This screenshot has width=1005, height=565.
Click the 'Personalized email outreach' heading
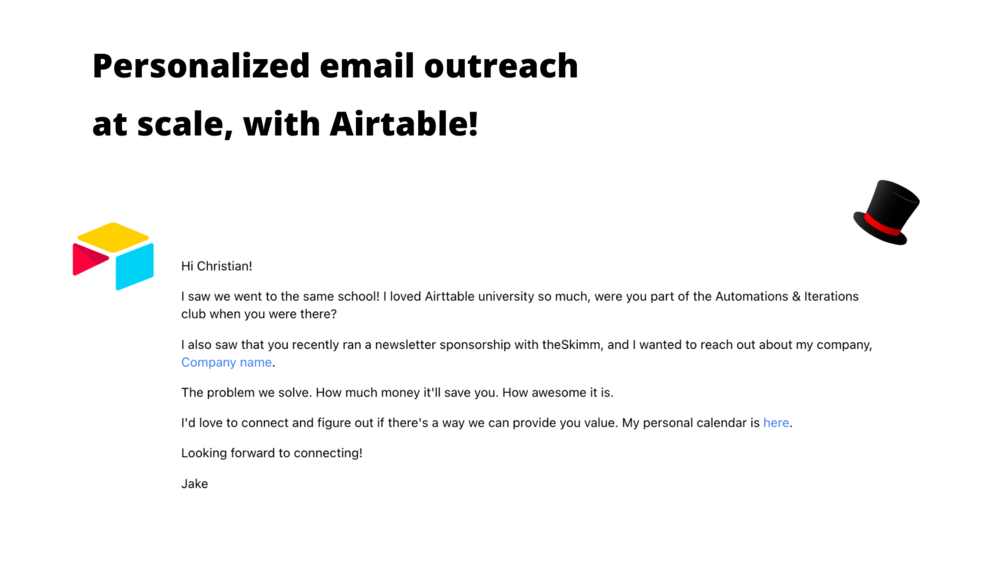pyautogui.click(x=335, y=66)
